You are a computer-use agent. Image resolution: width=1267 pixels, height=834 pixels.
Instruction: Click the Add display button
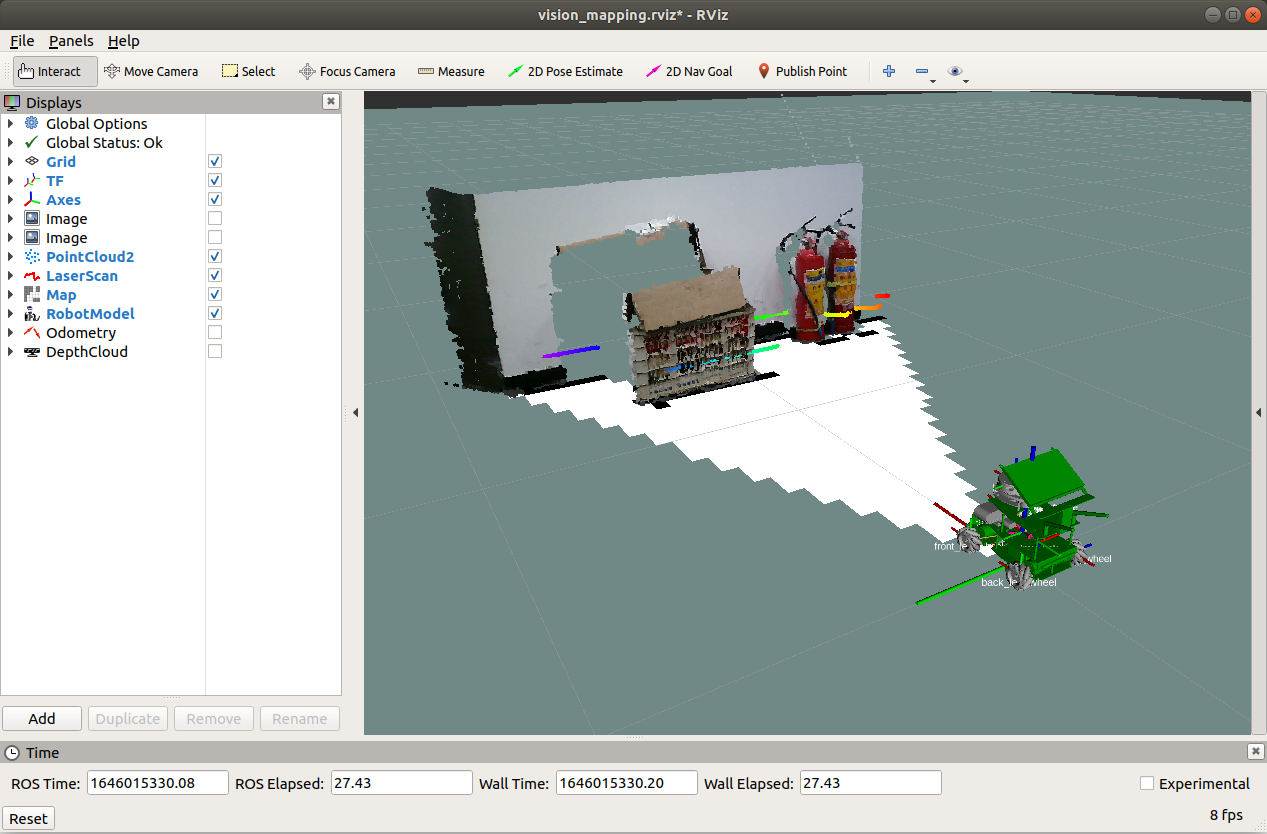[42, 718]
